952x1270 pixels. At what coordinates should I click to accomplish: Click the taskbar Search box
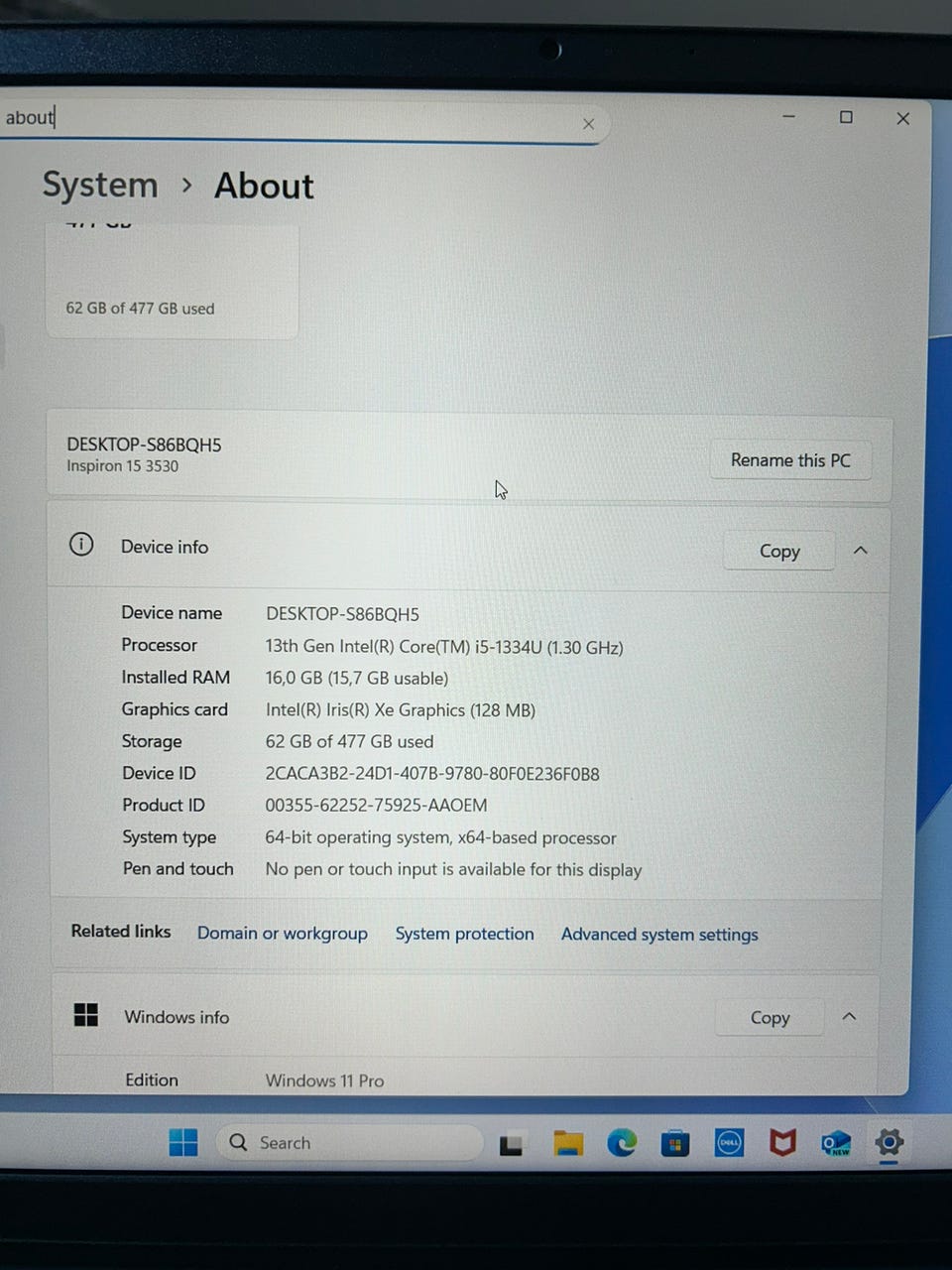pyautogui.click(x=349, y=1142)
